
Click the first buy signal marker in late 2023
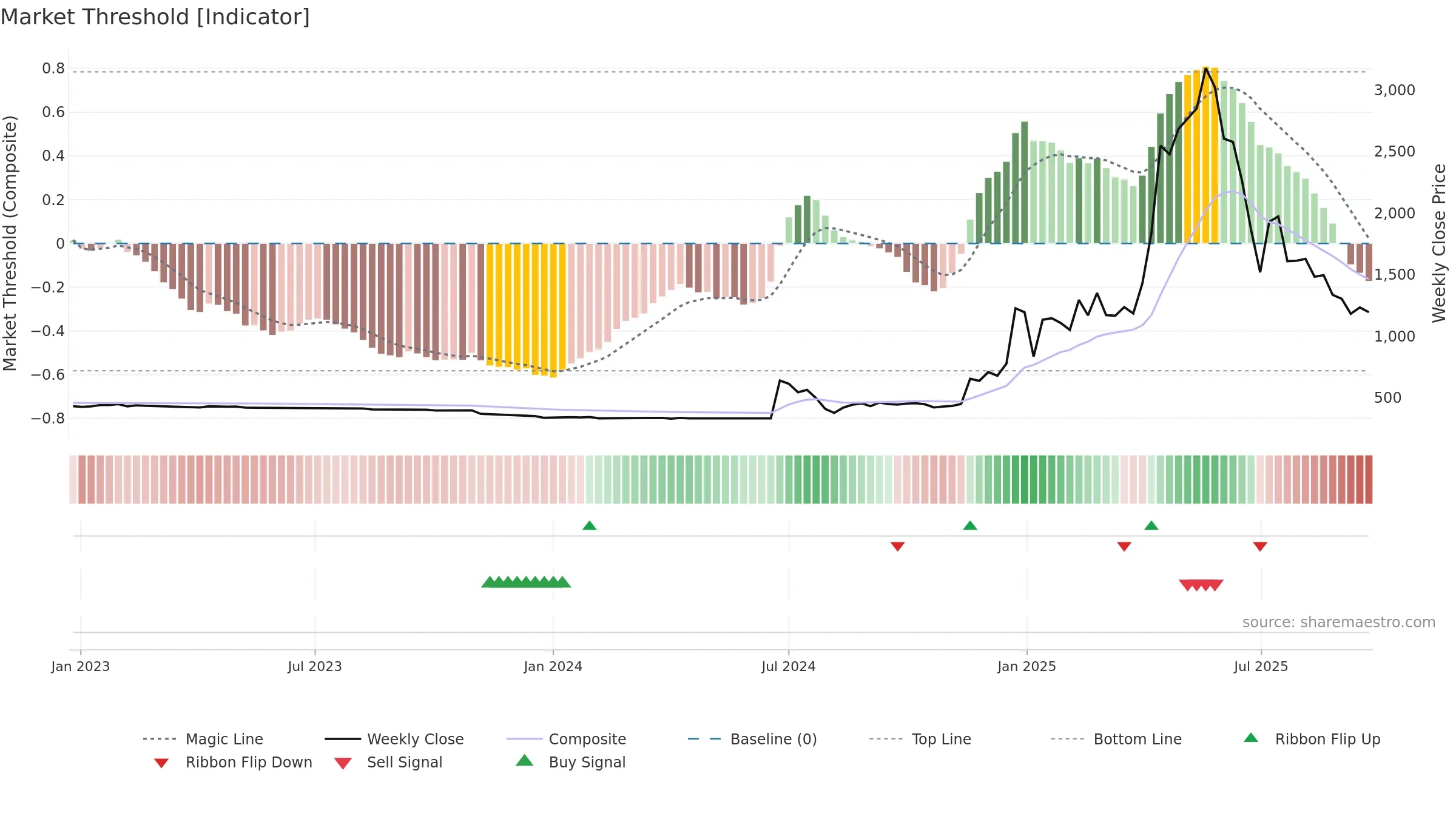[489, 582]
